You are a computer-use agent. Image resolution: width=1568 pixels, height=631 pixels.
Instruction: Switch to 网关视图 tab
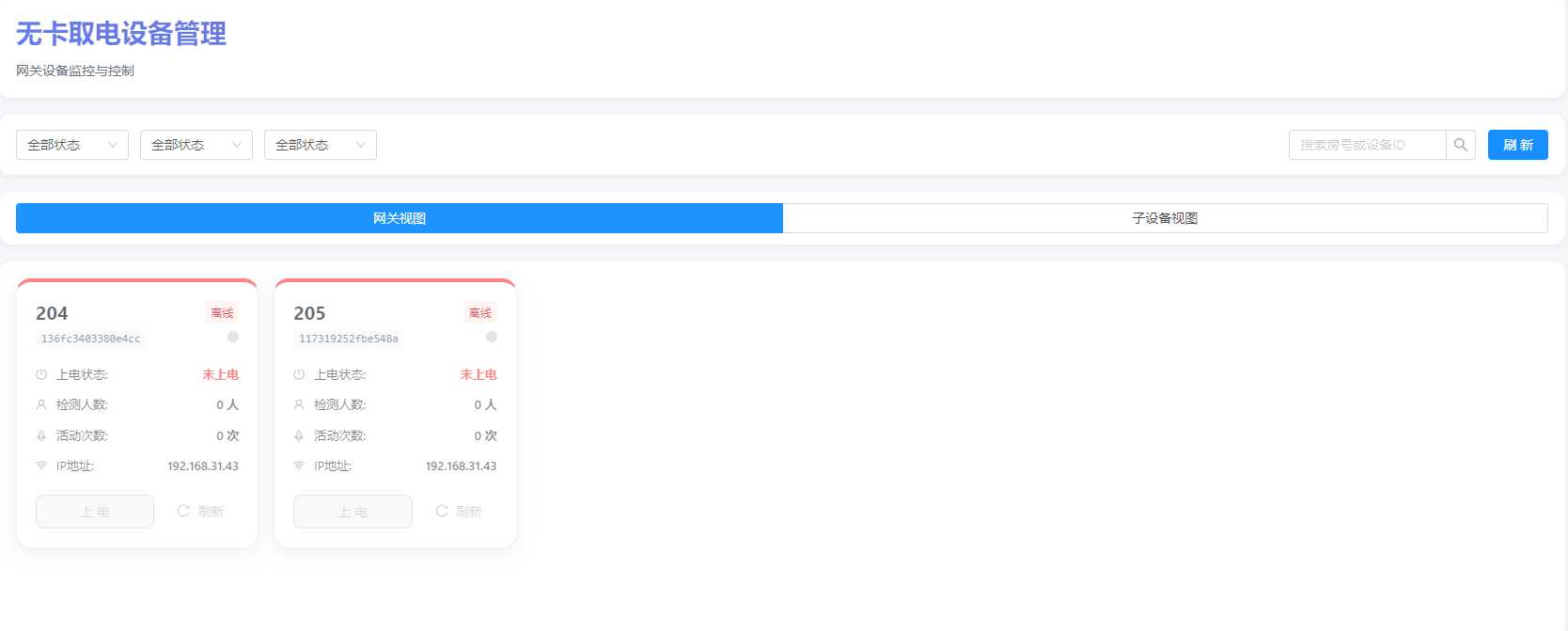(x=400, y=218)
